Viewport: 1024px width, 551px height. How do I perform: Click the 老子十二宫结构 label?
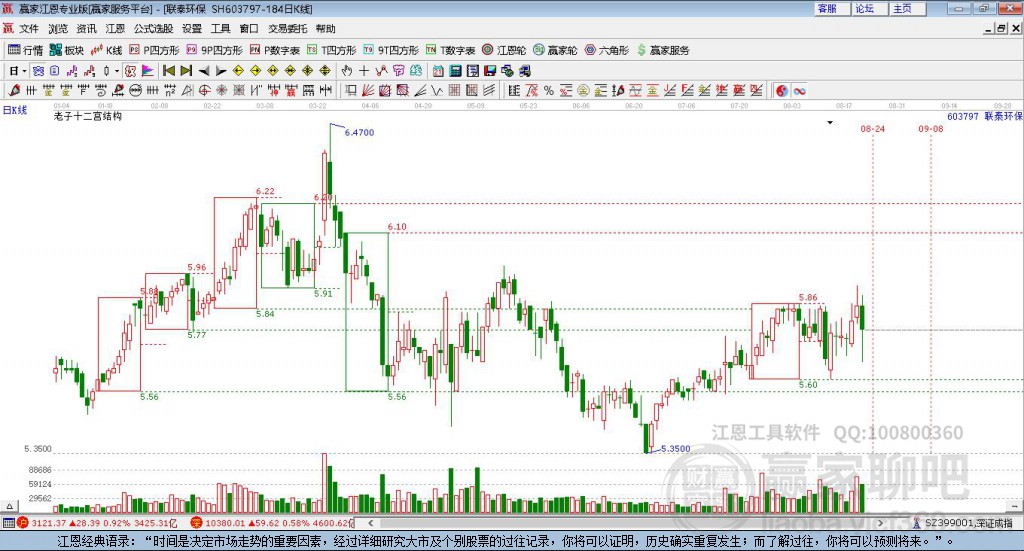88,116
